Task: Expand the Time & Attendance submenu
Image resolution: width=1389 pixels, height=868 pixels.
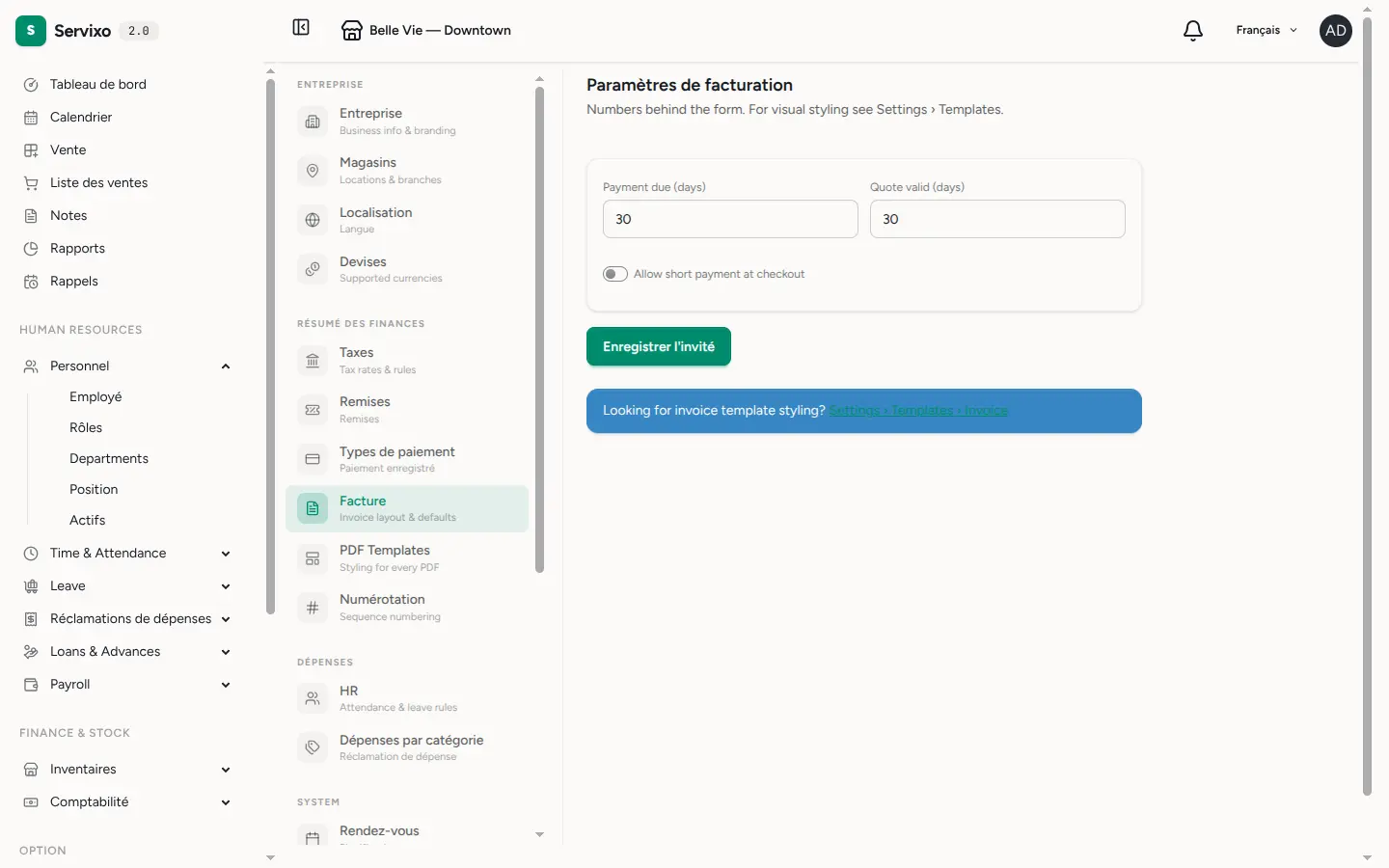Action: [226, 554]
